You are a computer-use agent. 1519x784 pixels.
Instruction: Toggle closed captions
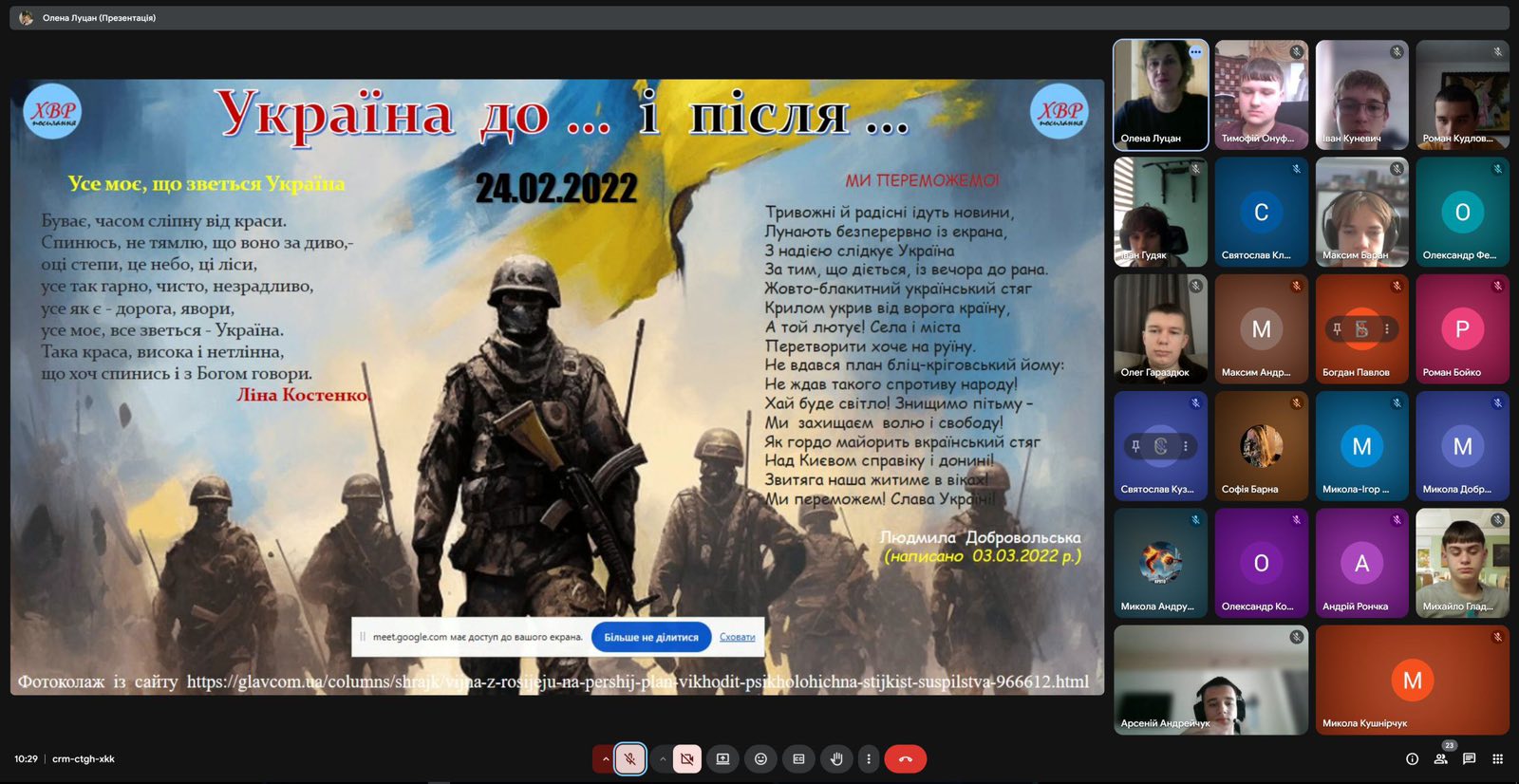click(x=798, y=759)
